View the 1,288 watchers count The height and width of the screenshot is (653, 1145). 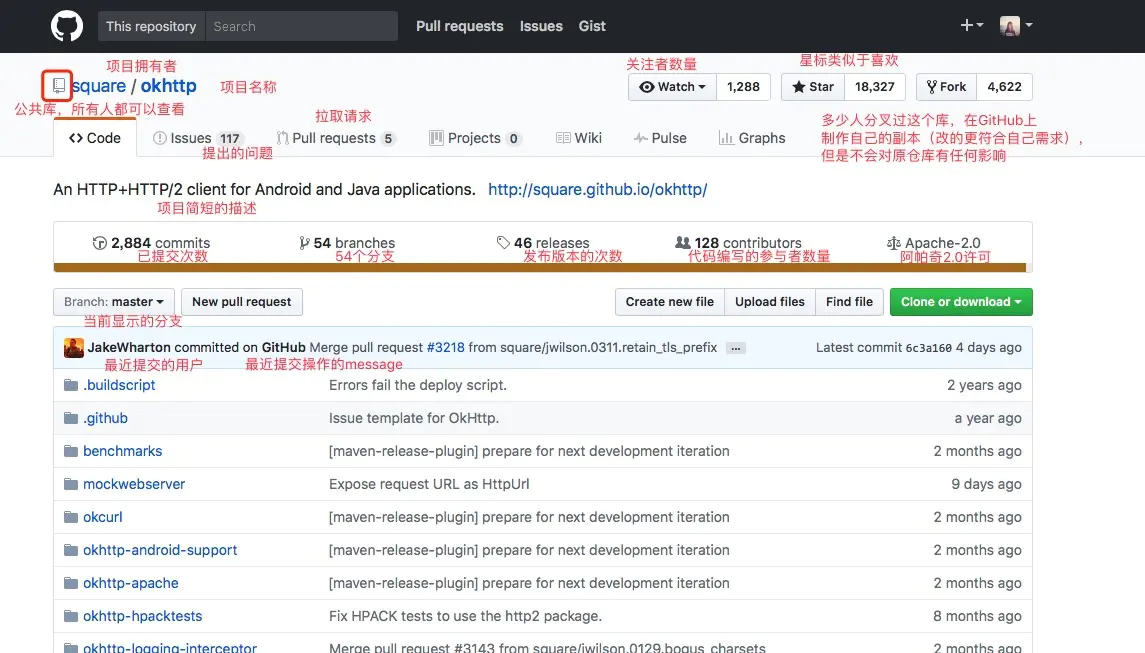pos(743,87)
